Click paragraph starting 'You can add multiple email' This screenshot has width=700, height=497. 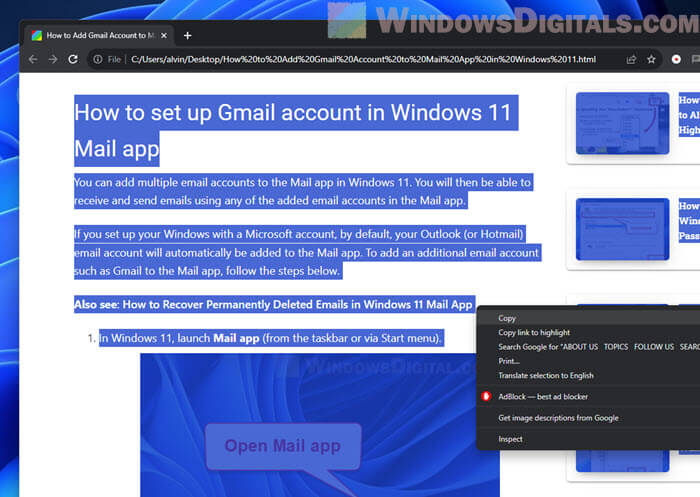click(x=303, y=192)
